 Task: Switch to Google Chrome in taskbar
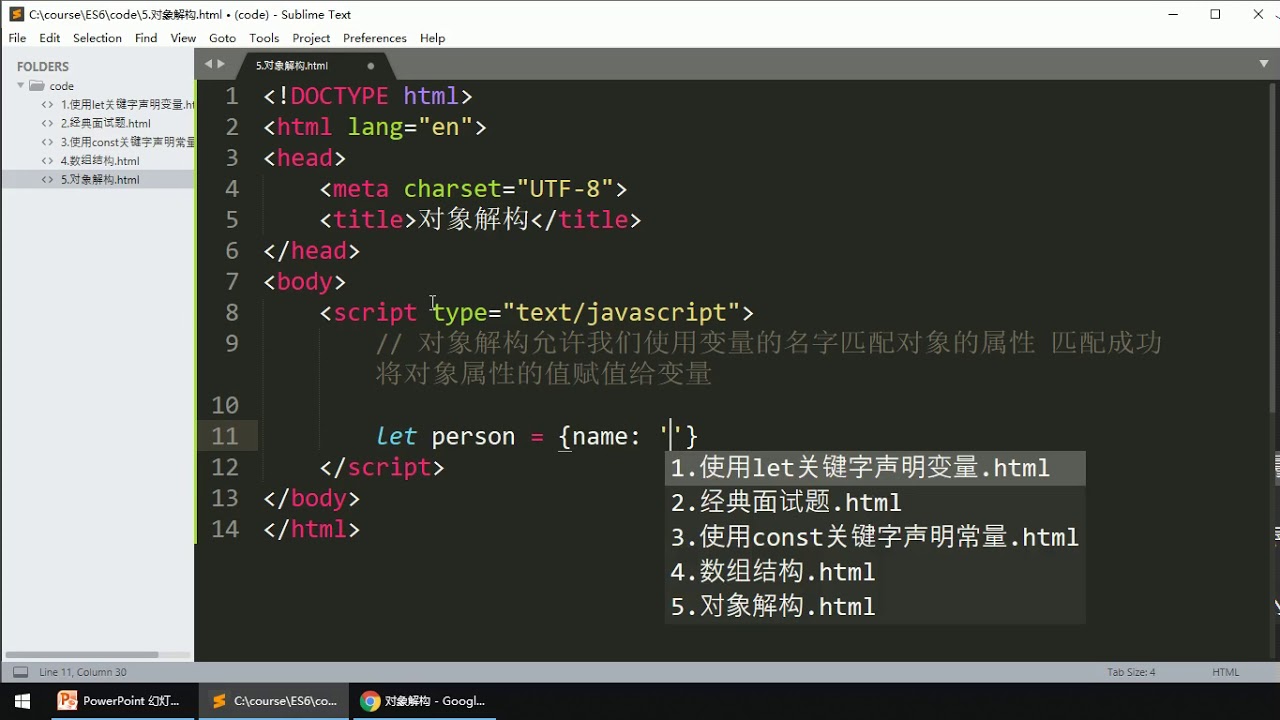[x=425, y=701]
